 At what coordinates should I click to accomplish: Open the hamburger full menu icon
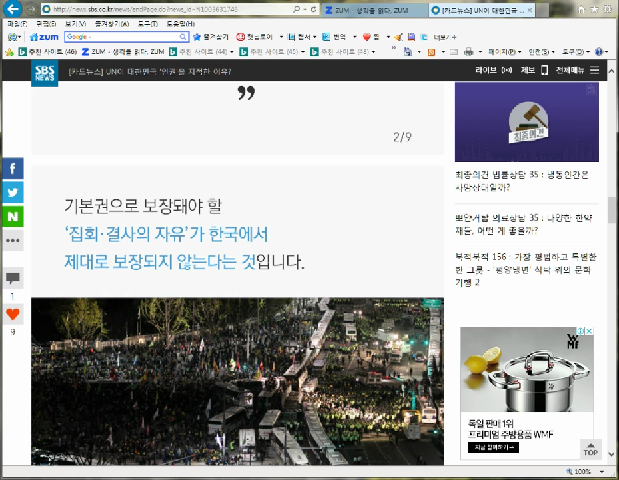(595, 71)
